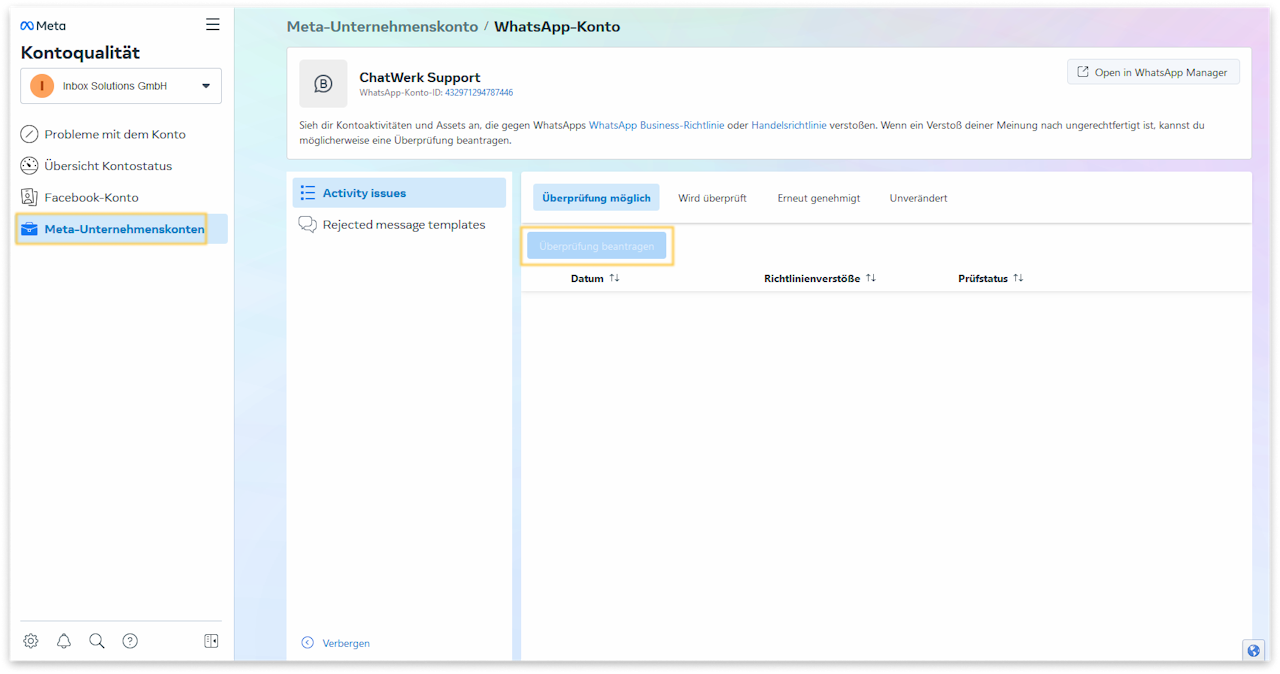This screenshot has height=674, width=1280.
Task: Click the ChatWerk Support account name
Action: coord(420,77)
